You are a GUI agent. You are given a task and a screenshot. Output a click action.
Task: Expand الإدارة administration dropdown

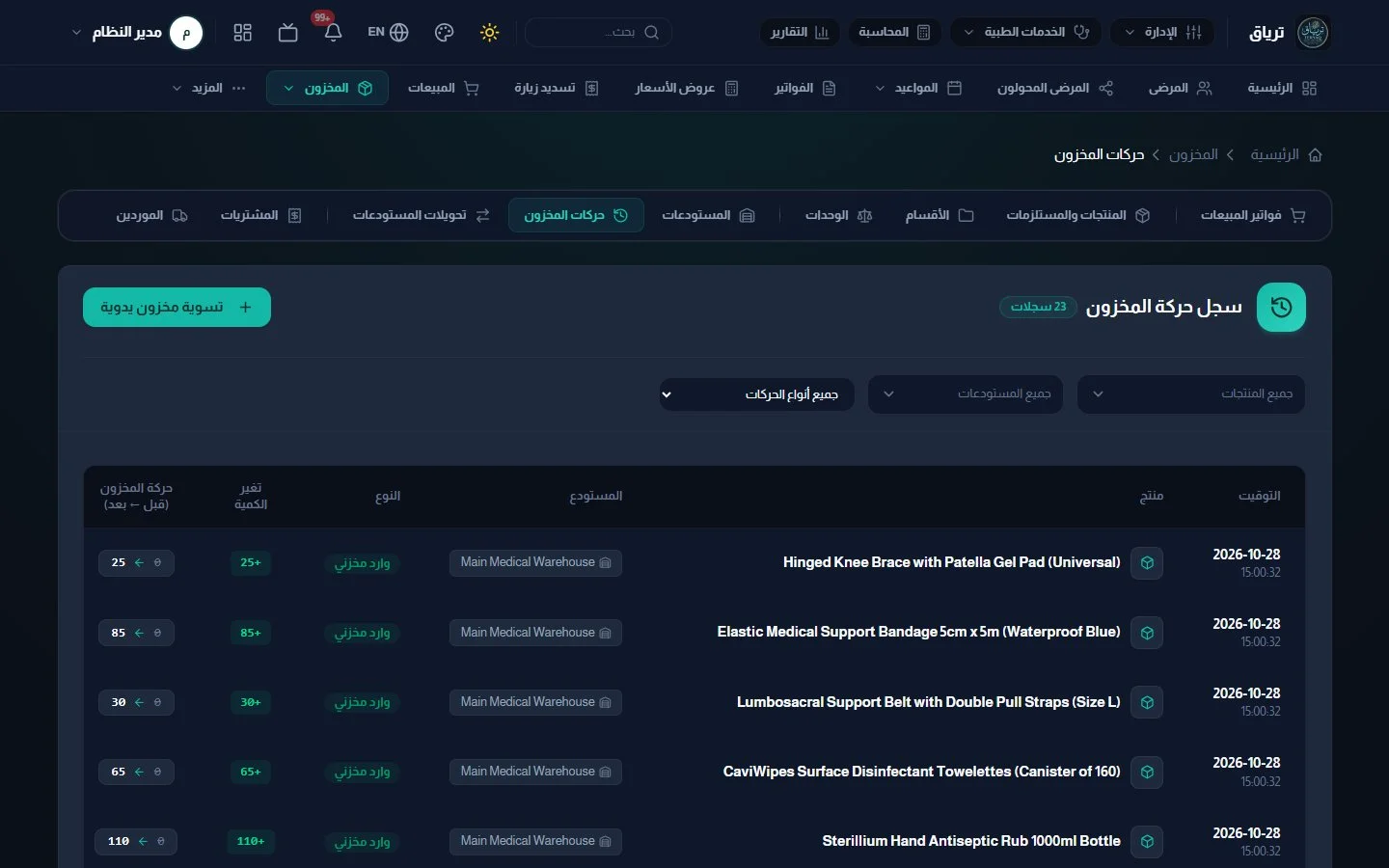pos(1162,33)
